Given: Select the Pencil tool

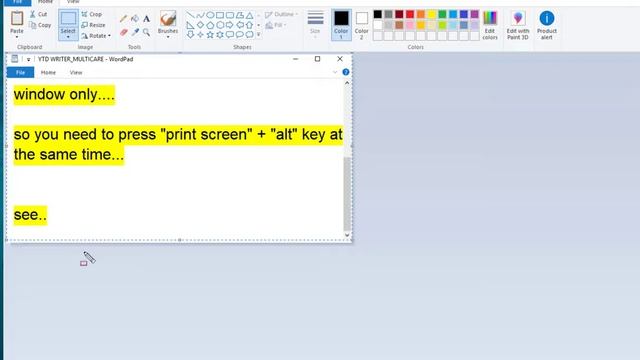Looking at the screenshot, I should point(123,18).
